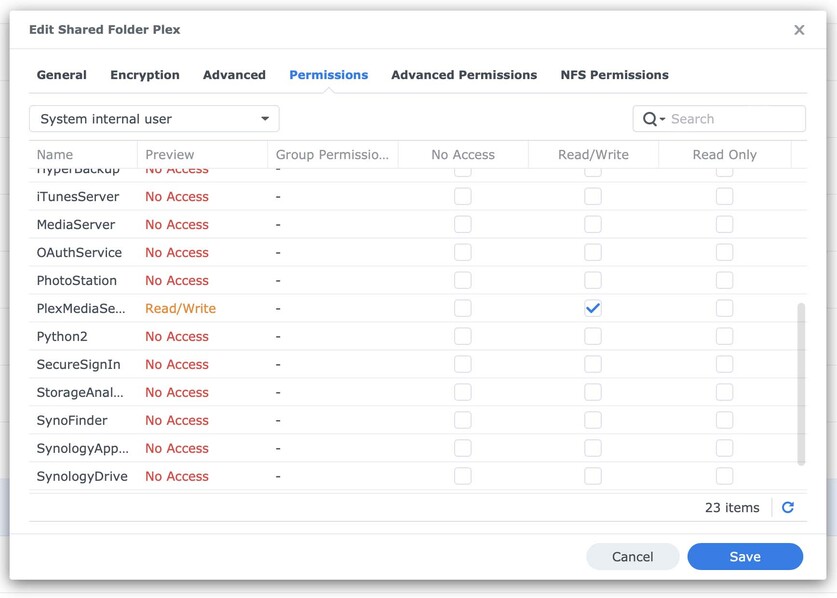Click the Preview column header
Viewport: 837px width, 598px height.
click(170, 155)
